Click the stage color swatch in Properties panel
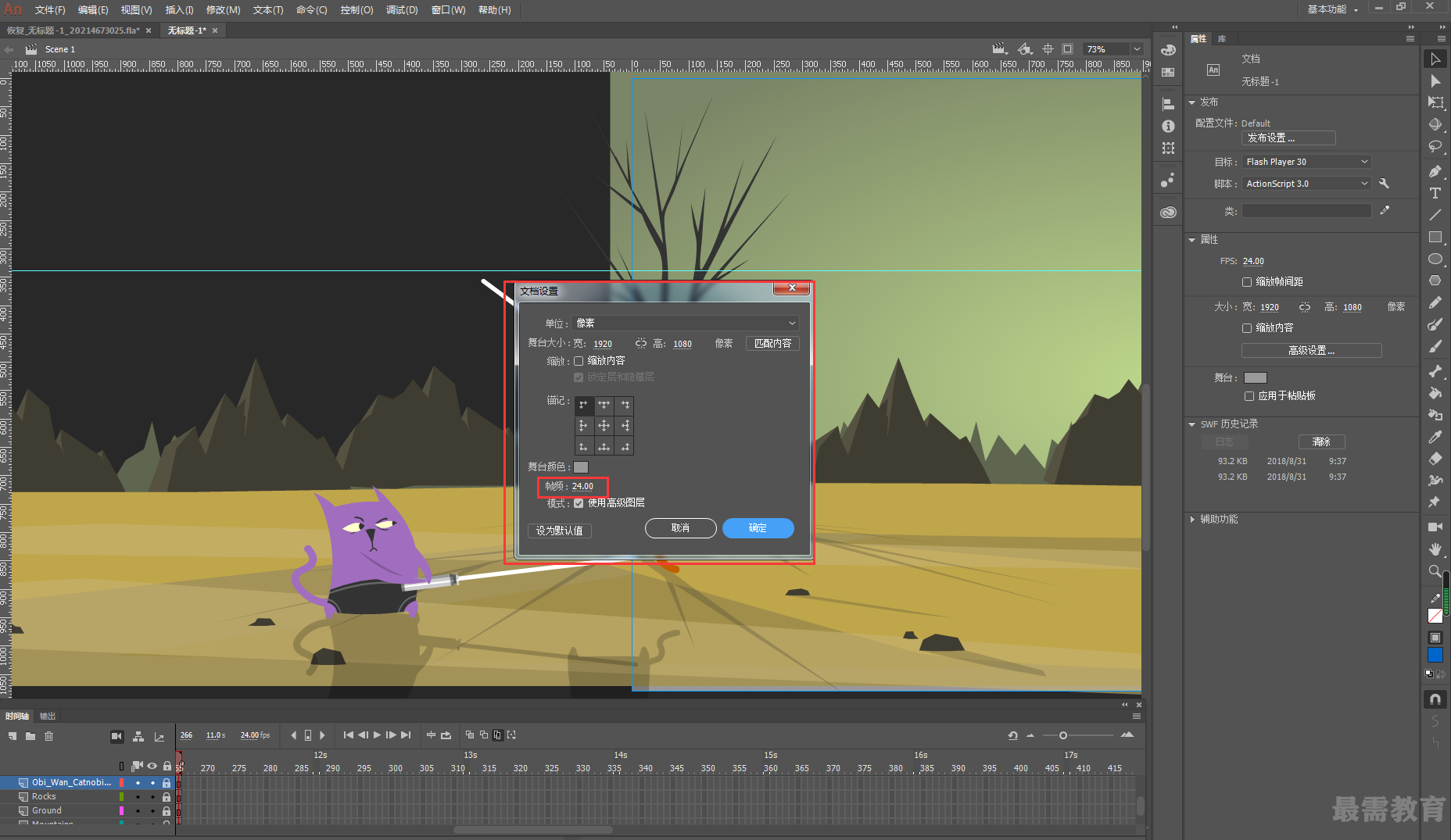 coord(1256,378)
